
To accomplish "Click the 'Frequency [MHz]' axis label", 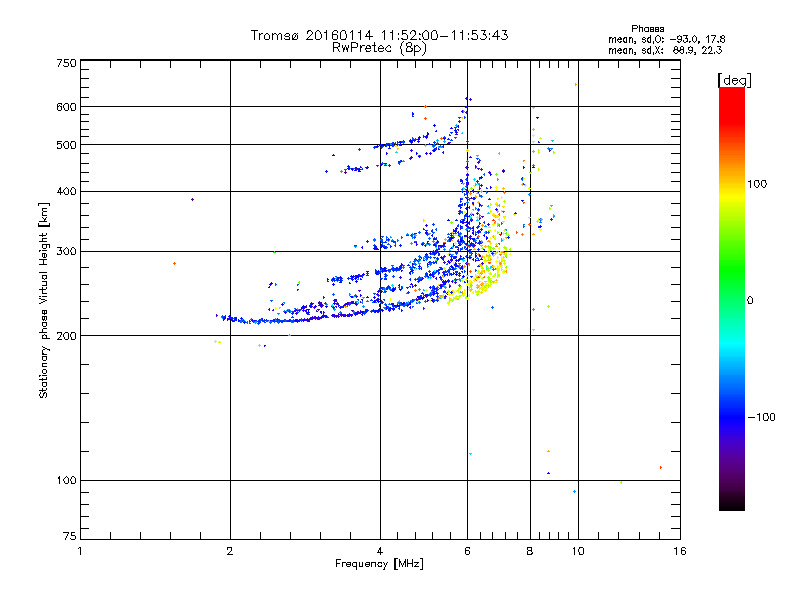I will pos(379,564).
